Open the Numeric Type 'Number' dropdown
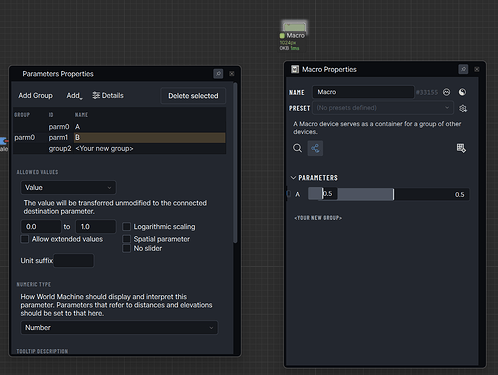This screenshot has width=498, height=375. (119, 327)
